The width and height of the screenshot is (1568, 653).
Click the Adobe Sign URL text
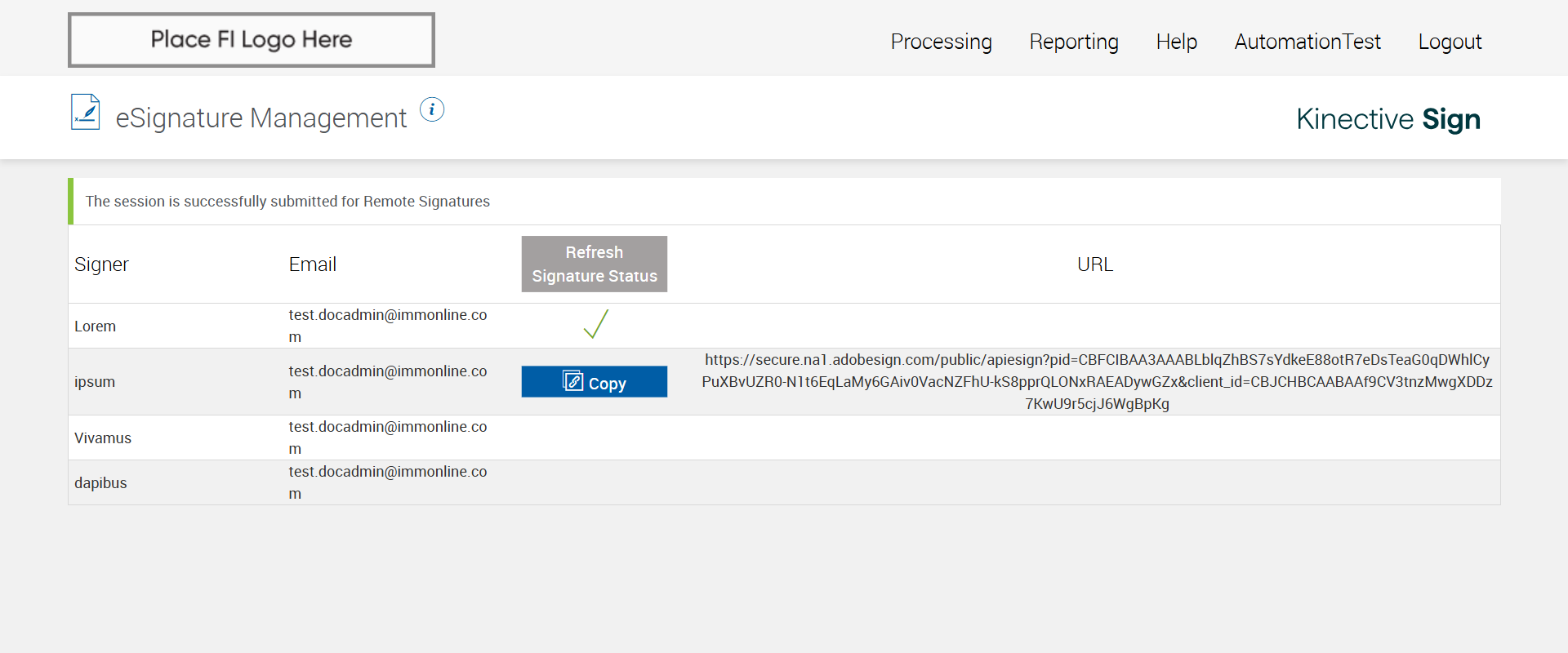coord(1097,381)
